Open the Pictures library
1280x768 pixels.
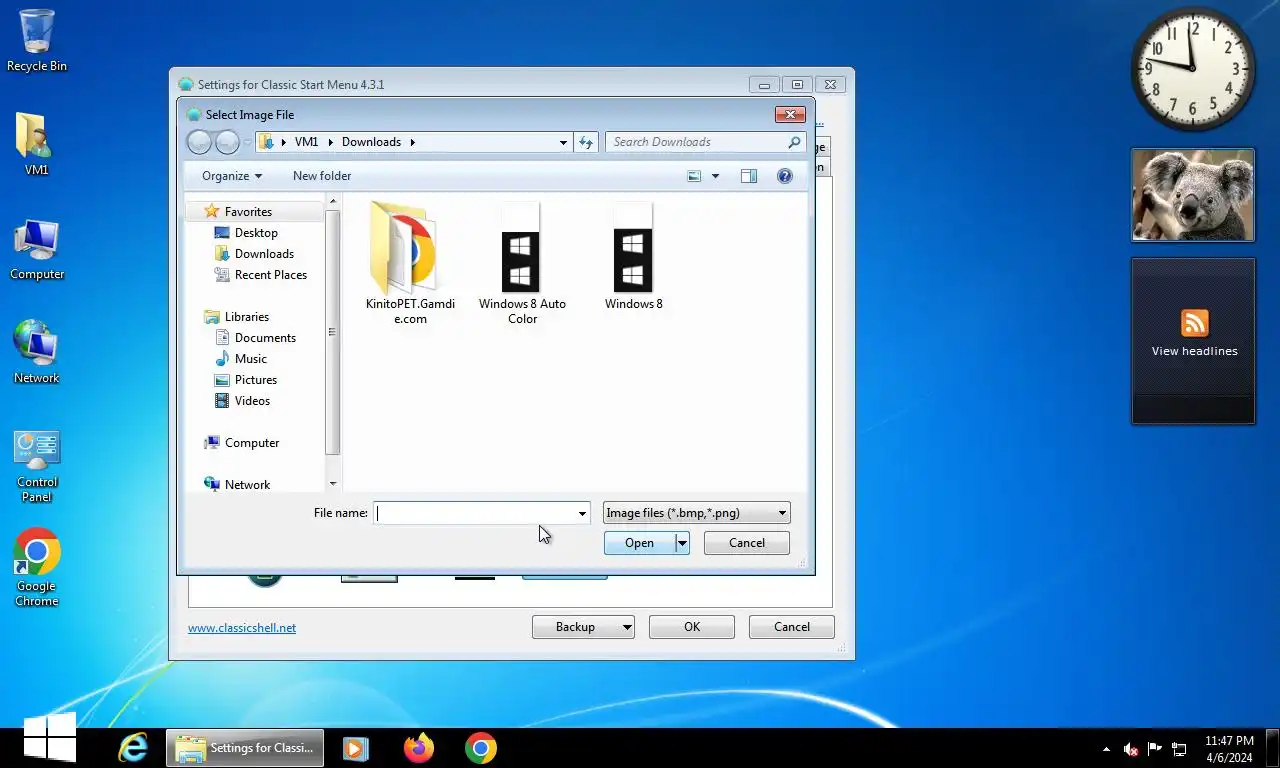pyautogui.click(x=255, y=379)
